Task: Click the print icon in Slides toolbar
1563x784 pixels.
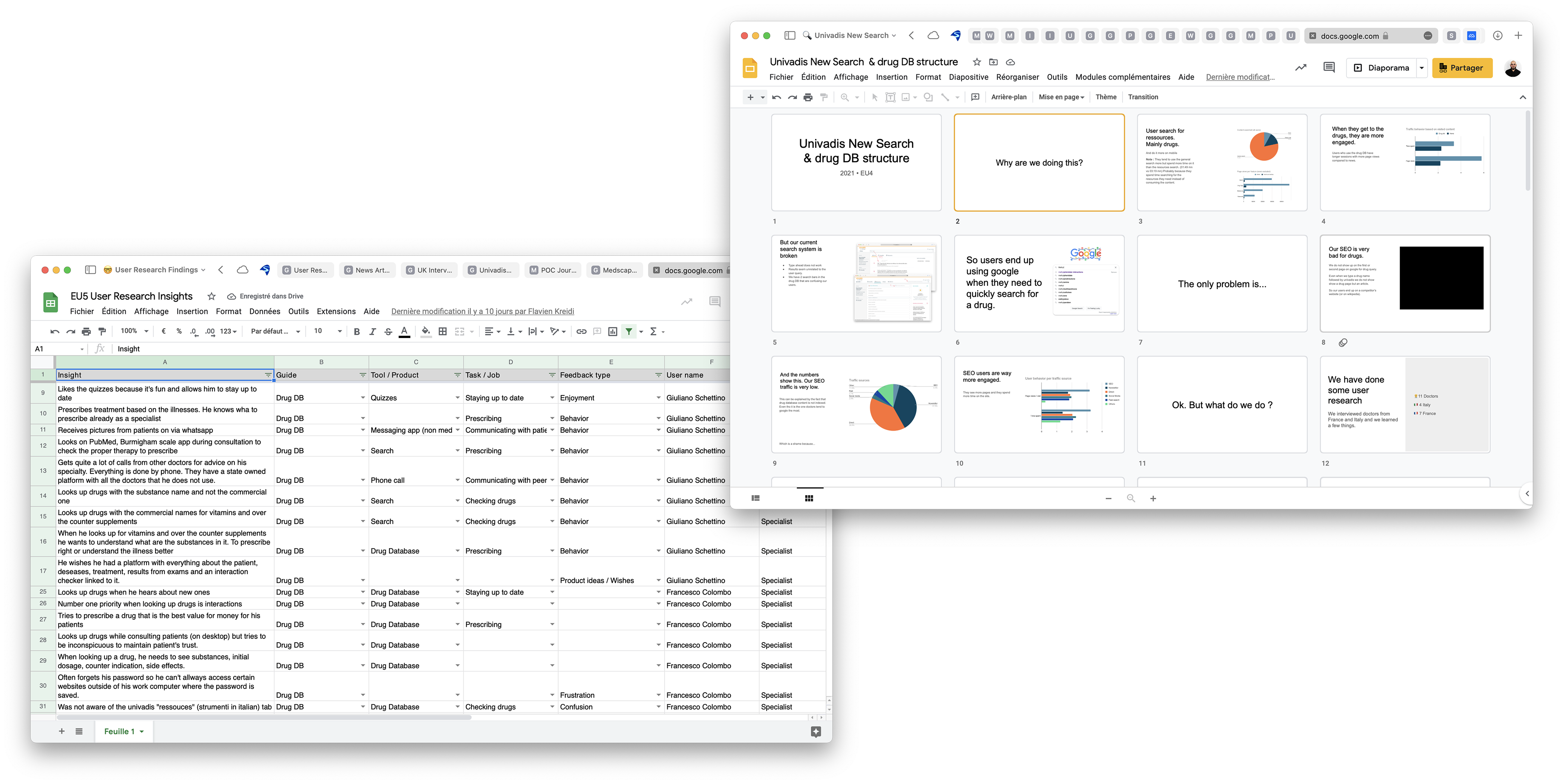Action: click(808, 97)
